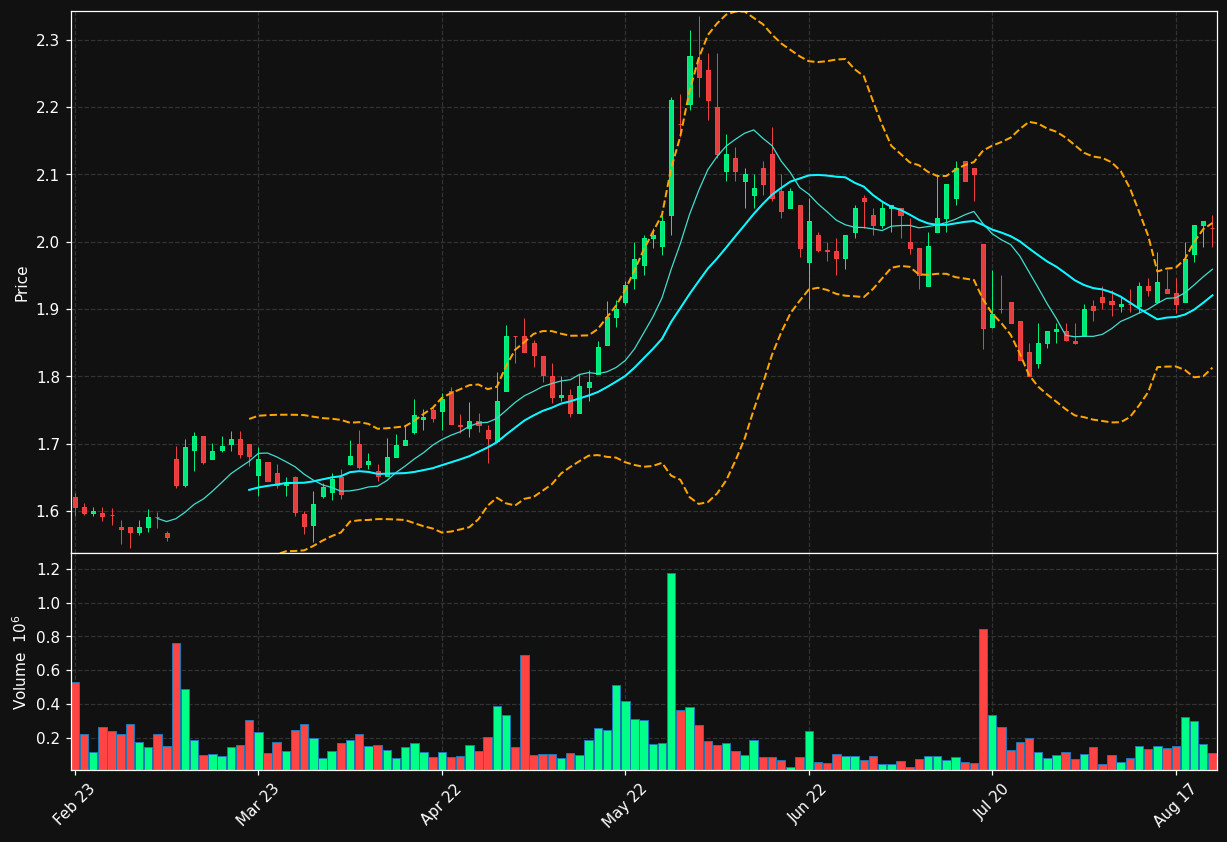Select the tallest red volume bar near Jul 20

point(983,699)
